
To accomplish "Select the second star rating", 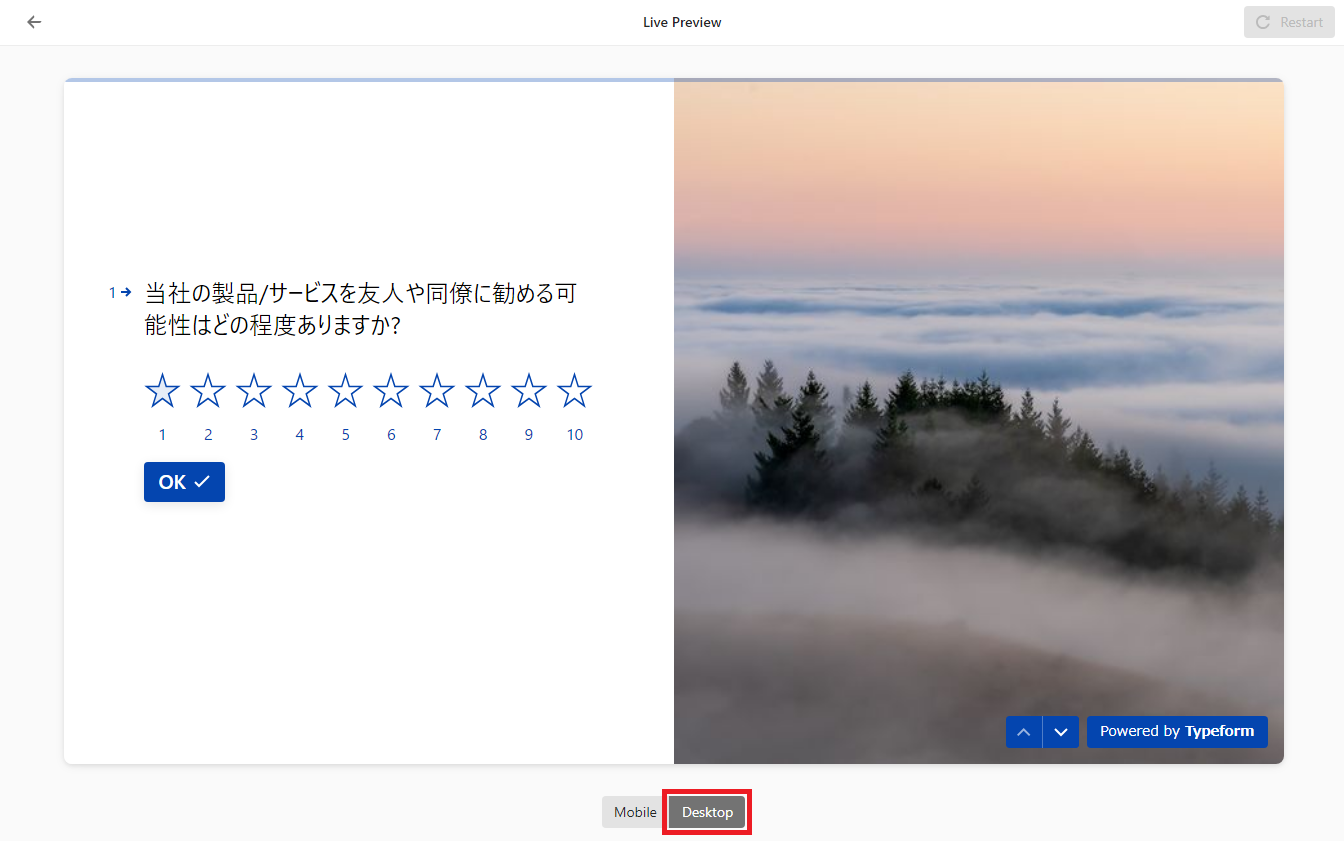I will coord(208,391).
